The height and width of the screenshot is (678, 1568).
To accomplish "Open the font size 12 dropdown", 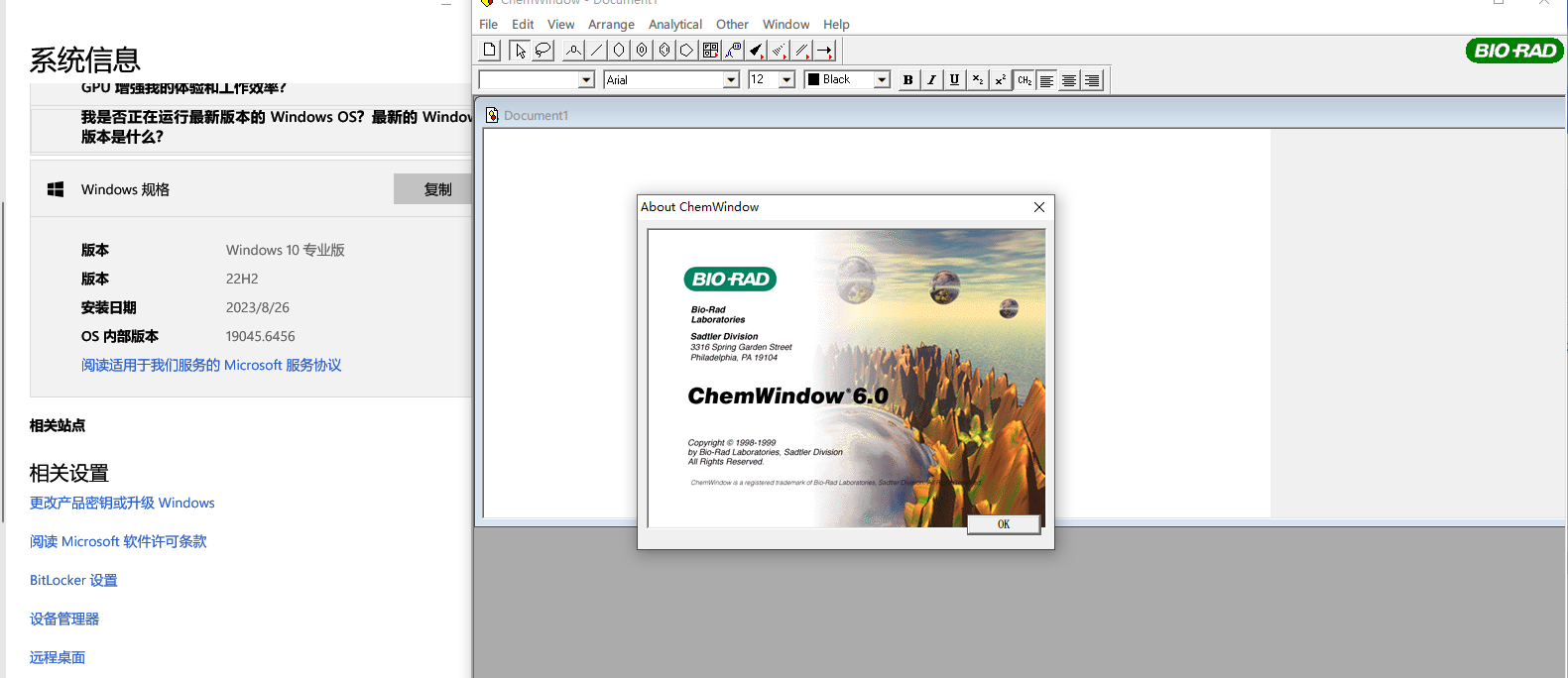I will pyautogui.click(x=786, y=80).
